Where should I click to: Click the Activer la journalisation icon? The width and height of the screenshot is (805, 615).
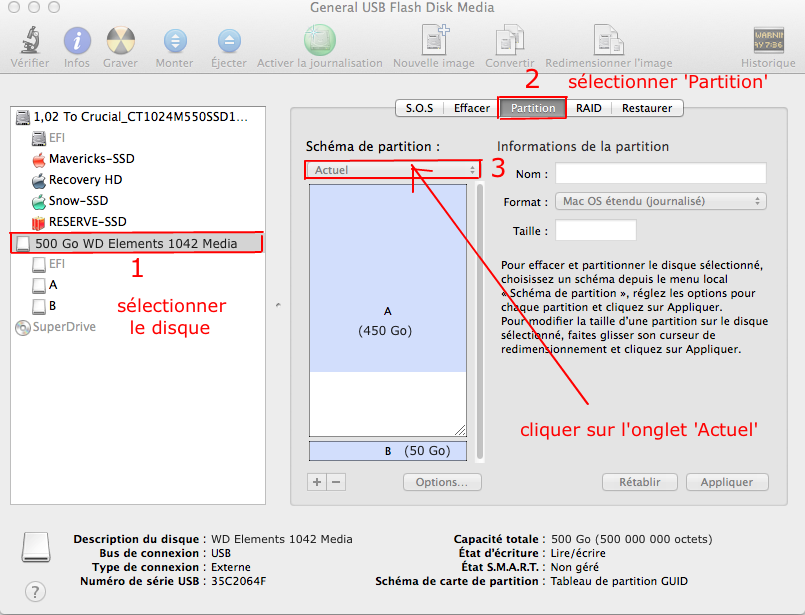point(319,41)
